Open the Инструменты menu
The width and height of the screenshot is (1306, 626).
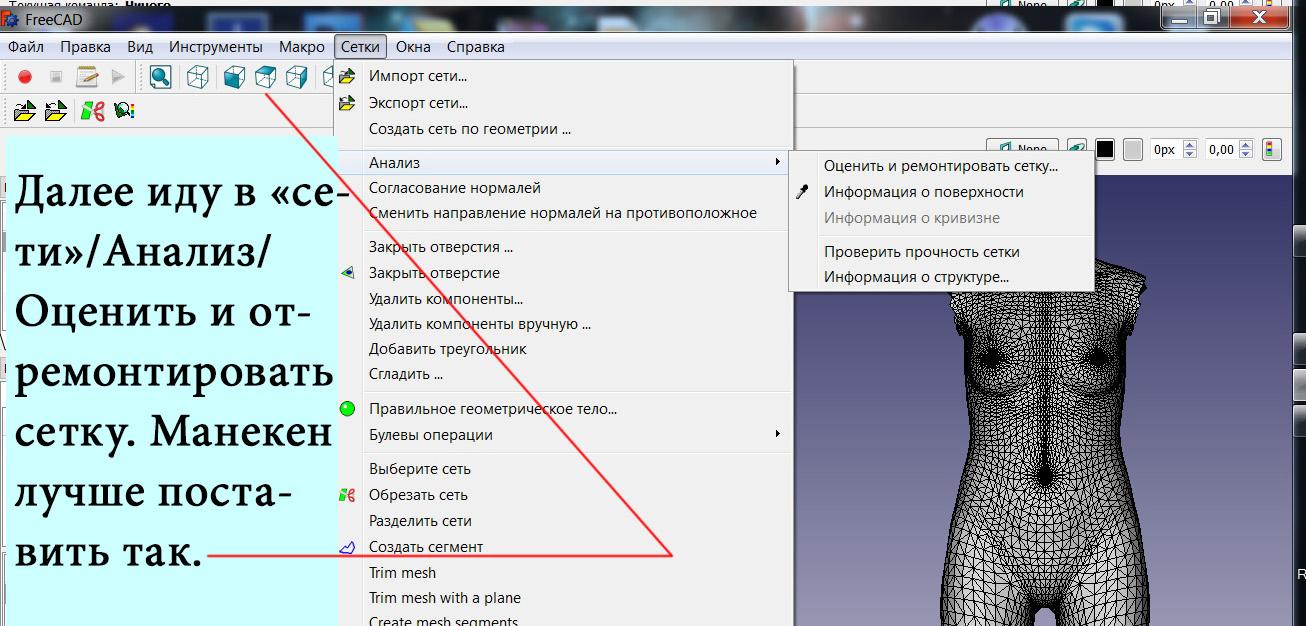(216, 47)
